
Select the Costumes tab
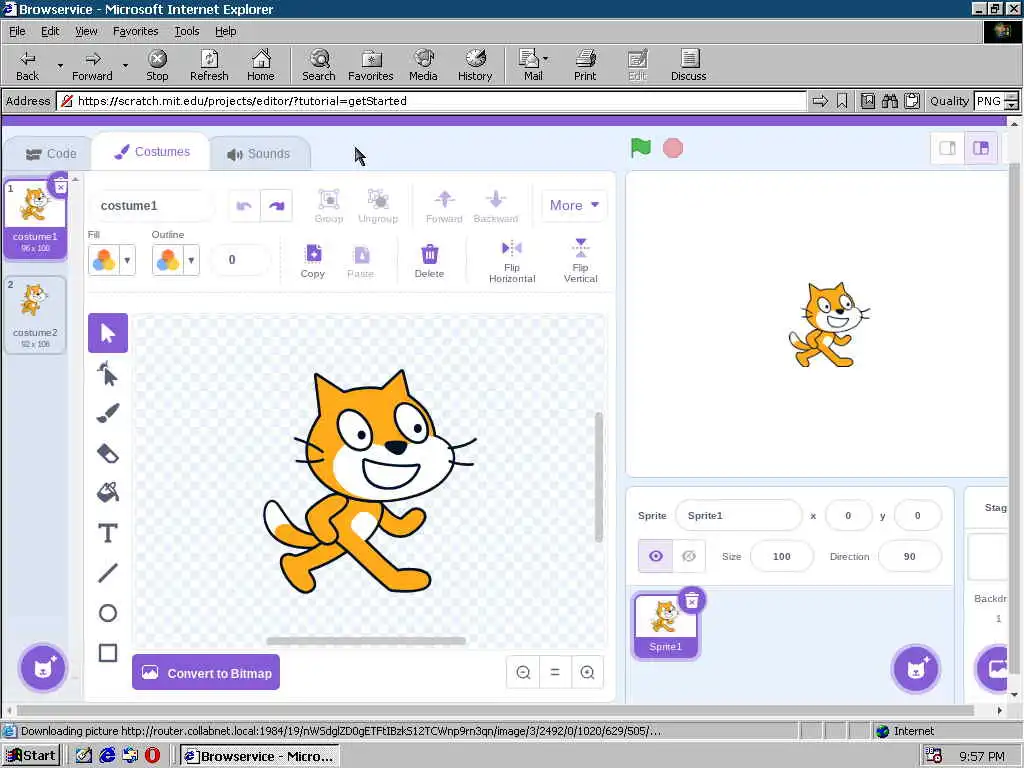(x=152, y=152)
